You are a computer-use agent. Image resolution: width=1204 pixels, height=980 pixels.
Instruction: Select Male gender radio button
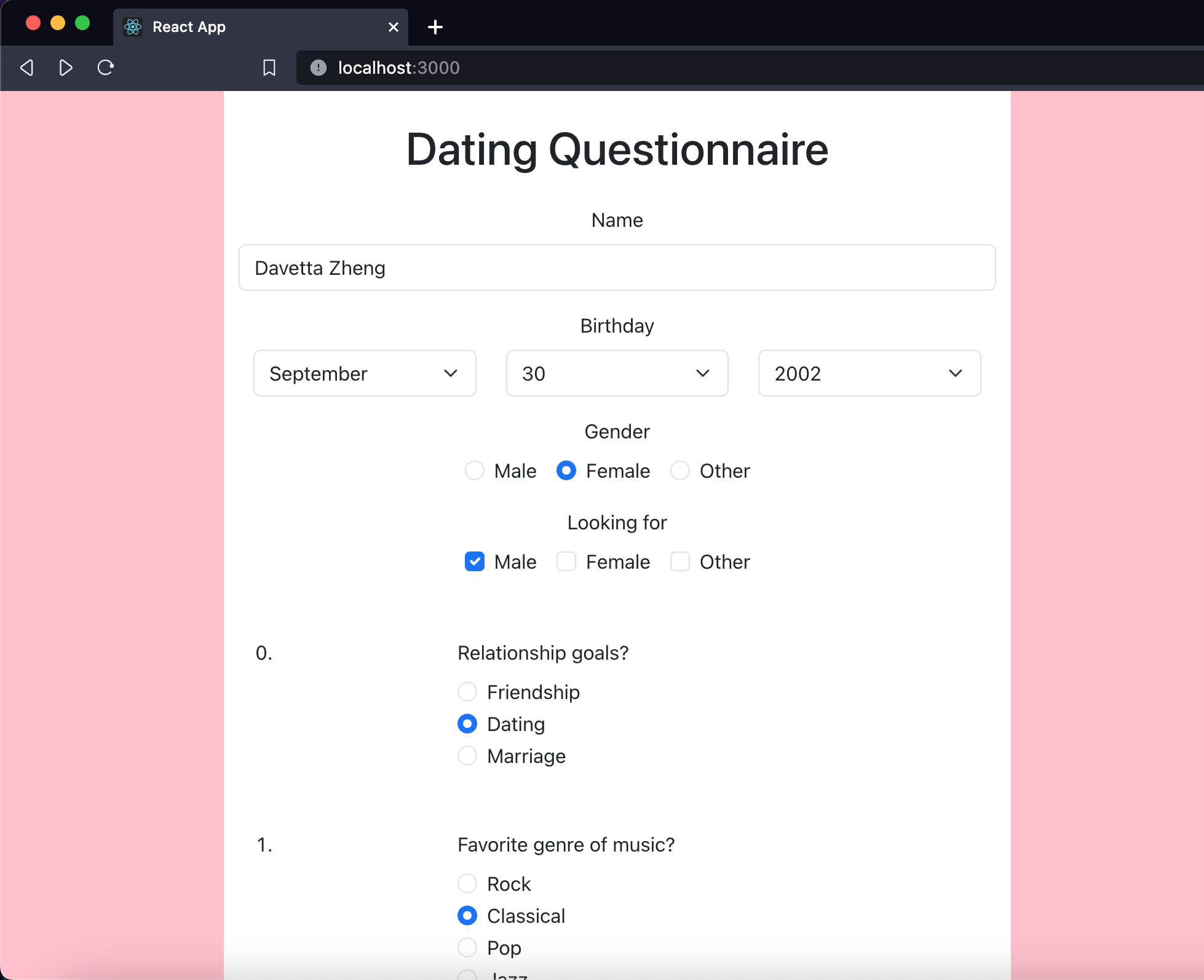pos(474,470)
